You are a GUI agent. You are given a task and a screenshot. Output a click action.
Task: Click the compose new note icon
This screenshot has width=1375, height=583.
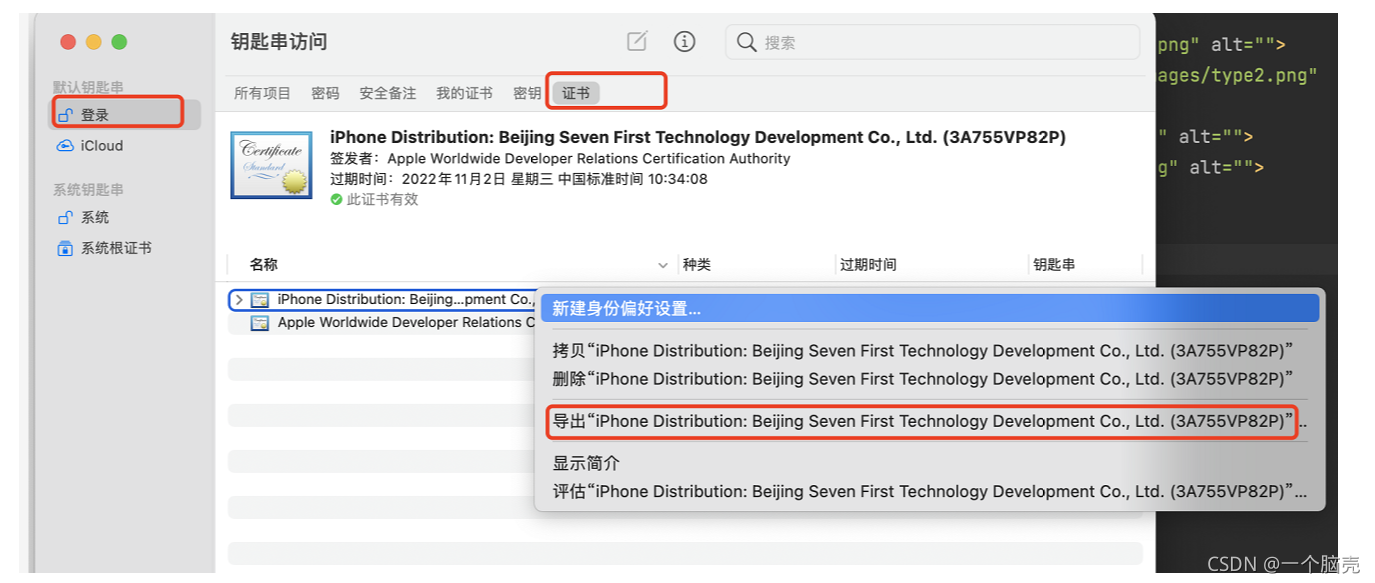(x=637, y=41)
